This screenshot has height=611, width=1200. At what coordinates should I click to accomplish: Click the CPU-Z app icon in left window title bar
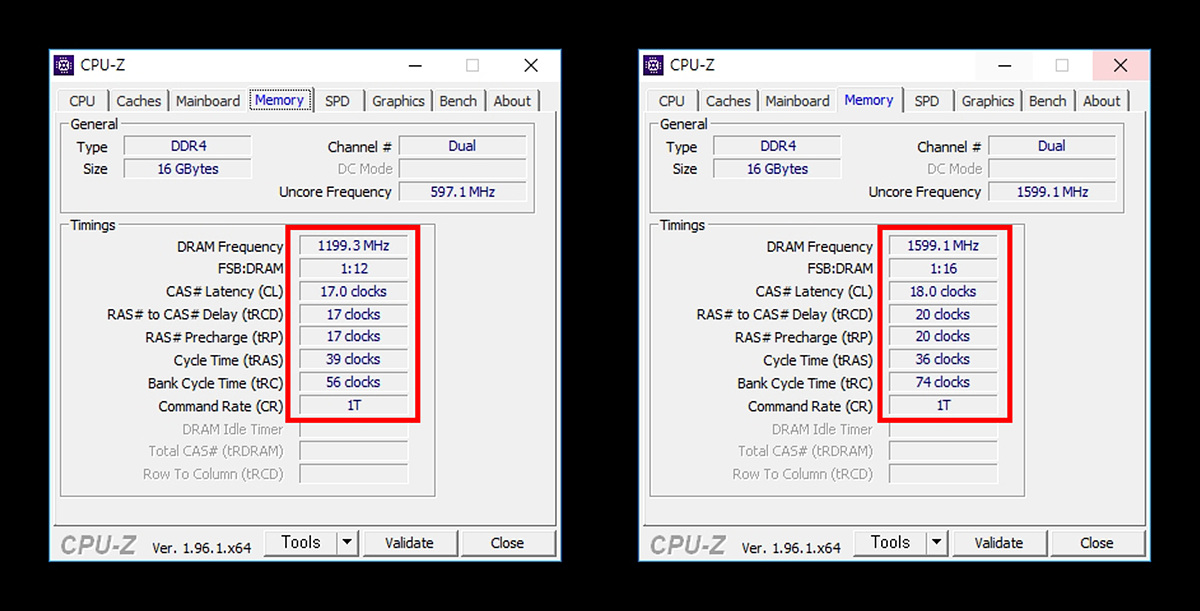63,65
